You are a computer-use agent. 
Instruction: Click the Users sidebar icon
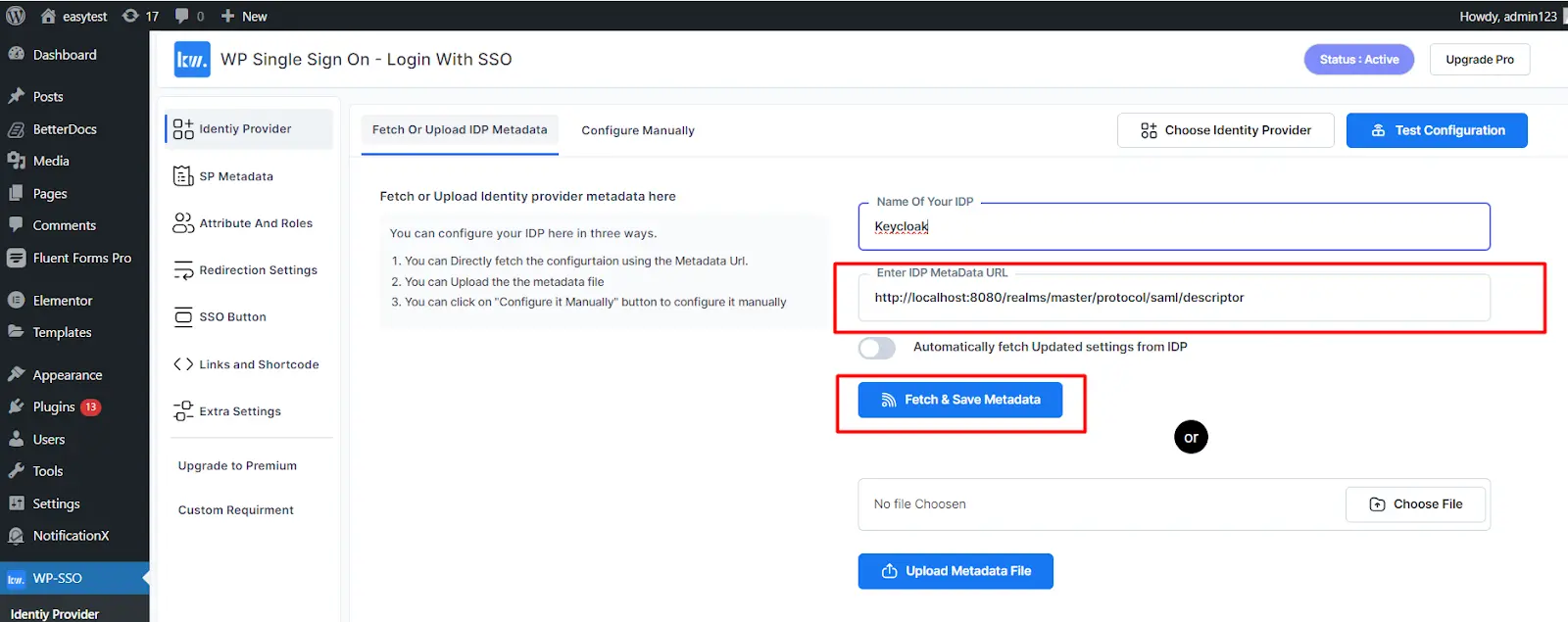16,439
